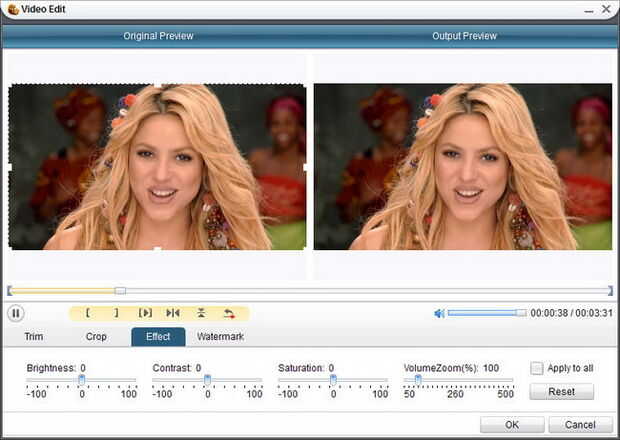This screenshot has width=620, height=440.
Task: Click the volume level slider
Action: point(487,313)
